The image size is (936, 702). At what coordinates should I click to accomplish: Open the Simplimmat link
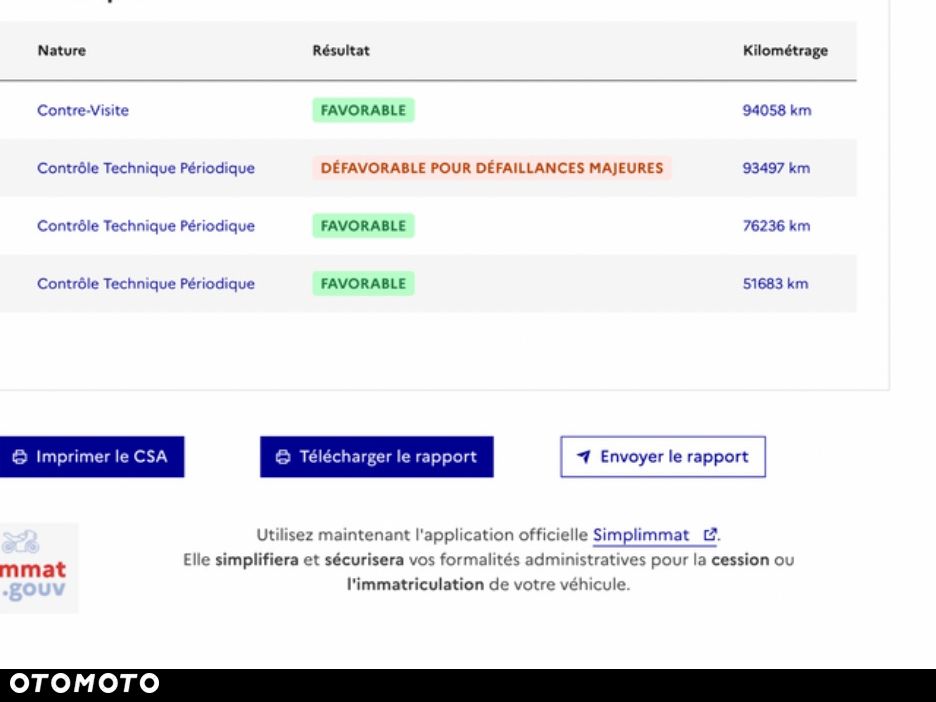tap(641, 535)
